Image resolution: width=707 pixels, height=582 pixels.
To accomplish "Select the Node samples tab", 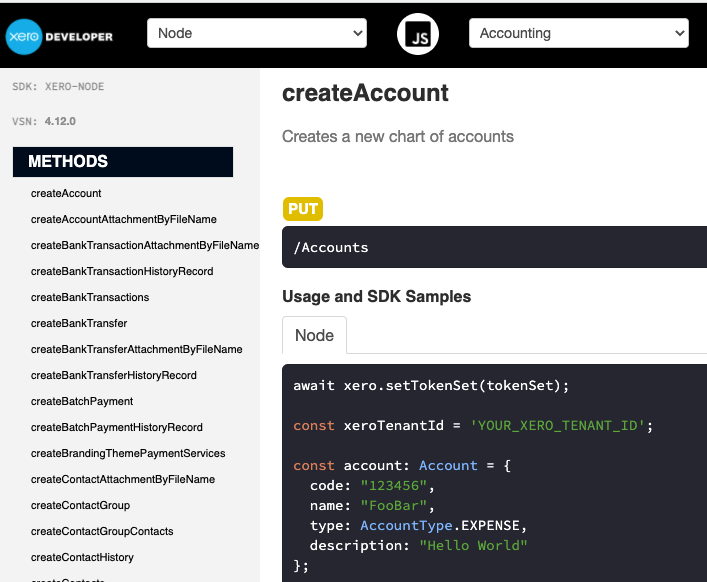I will [x=314, y=336].
